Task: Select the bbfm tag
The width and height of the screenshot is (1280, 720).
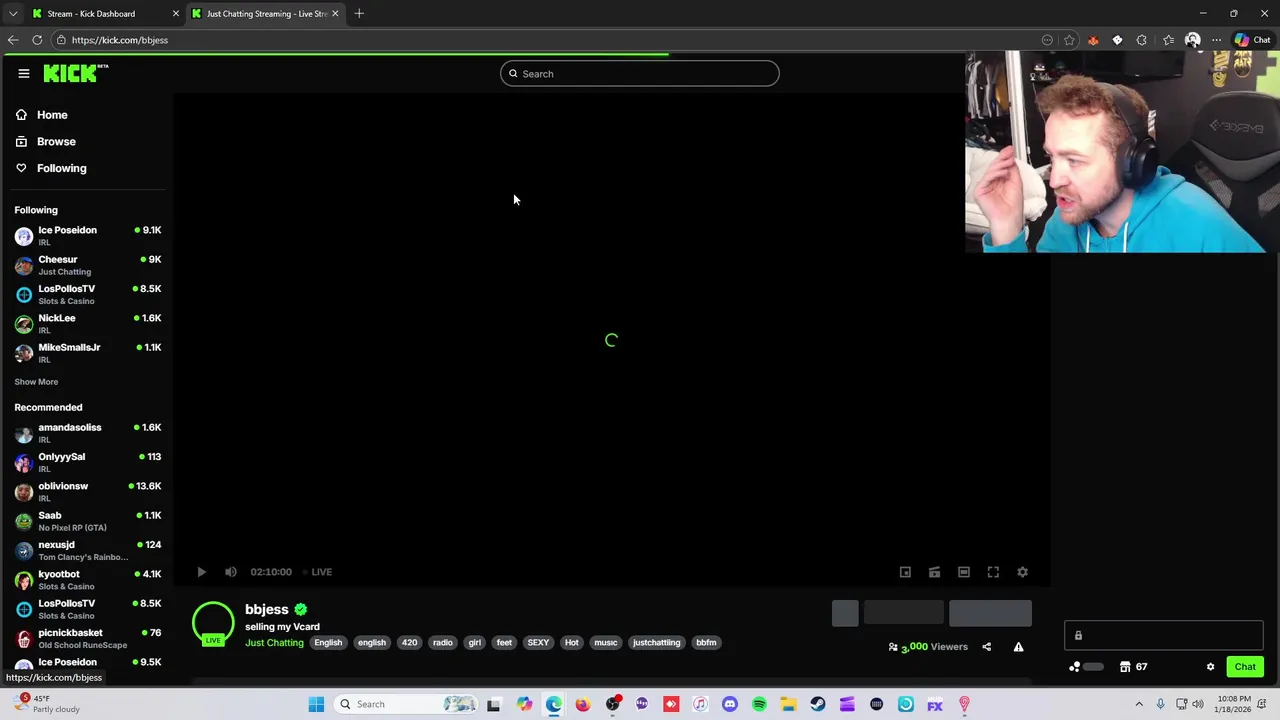Action: click(x=706, y=643)
